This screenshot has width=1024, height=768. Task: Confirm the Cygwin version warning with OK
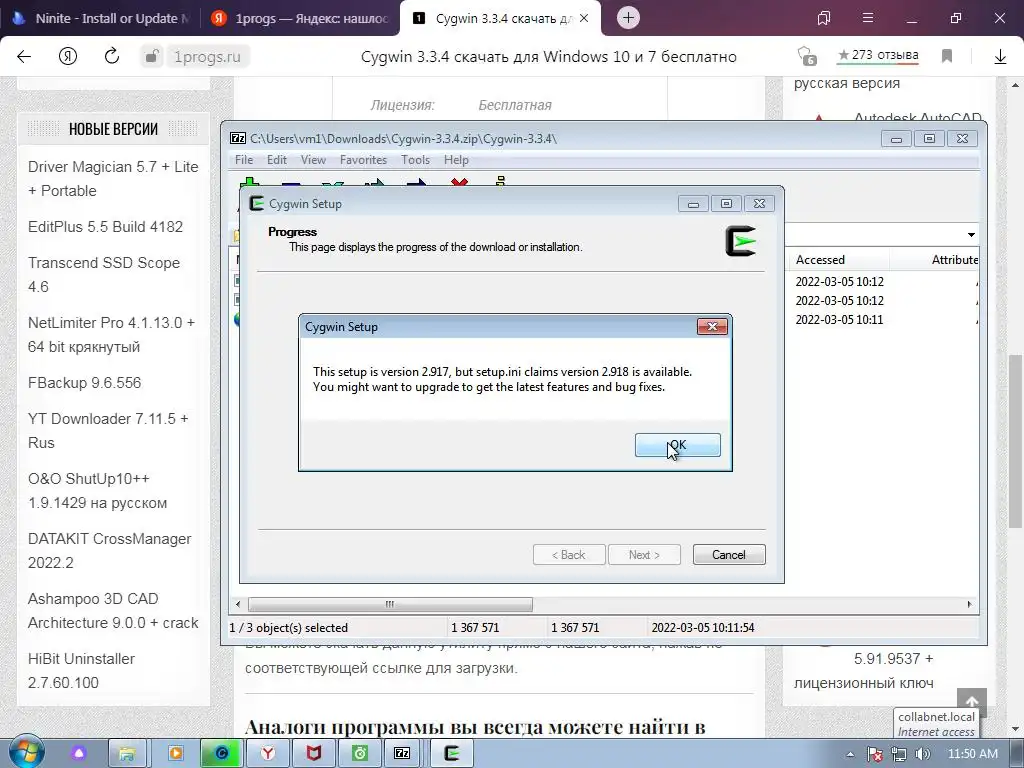677,445
